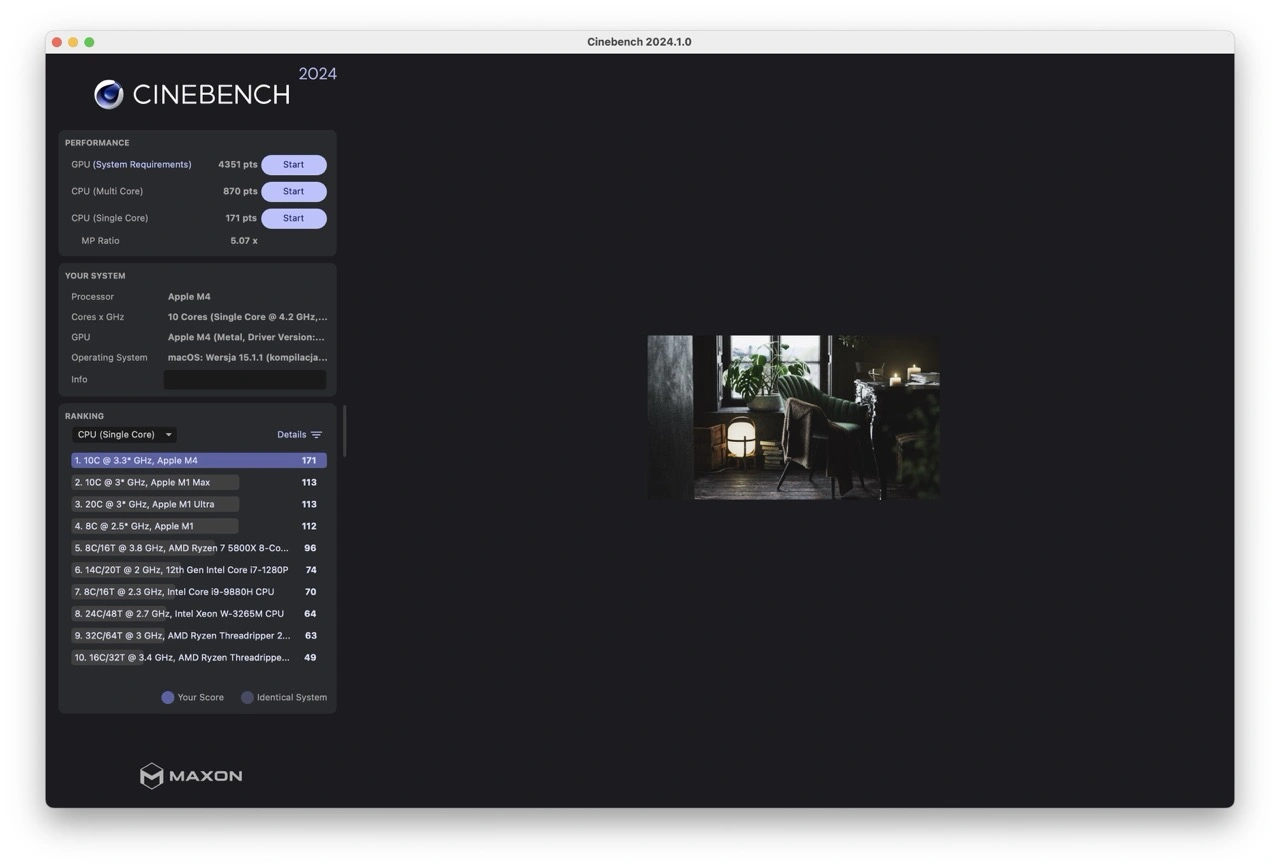Click the Single Core score 171 pts
1280x868 pixels.
click(241, 218)
